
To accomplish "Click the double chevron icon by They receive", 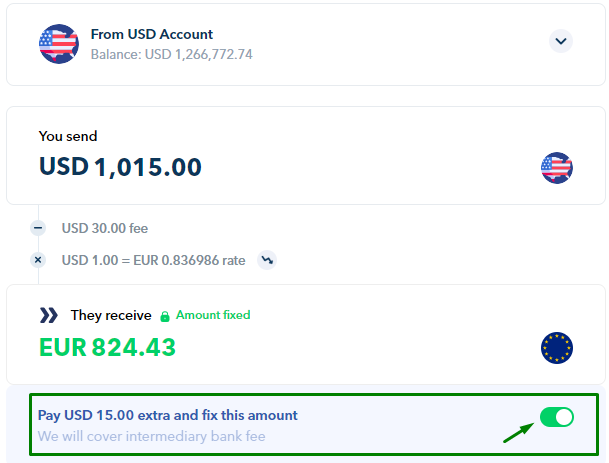I will coord(48,315).
